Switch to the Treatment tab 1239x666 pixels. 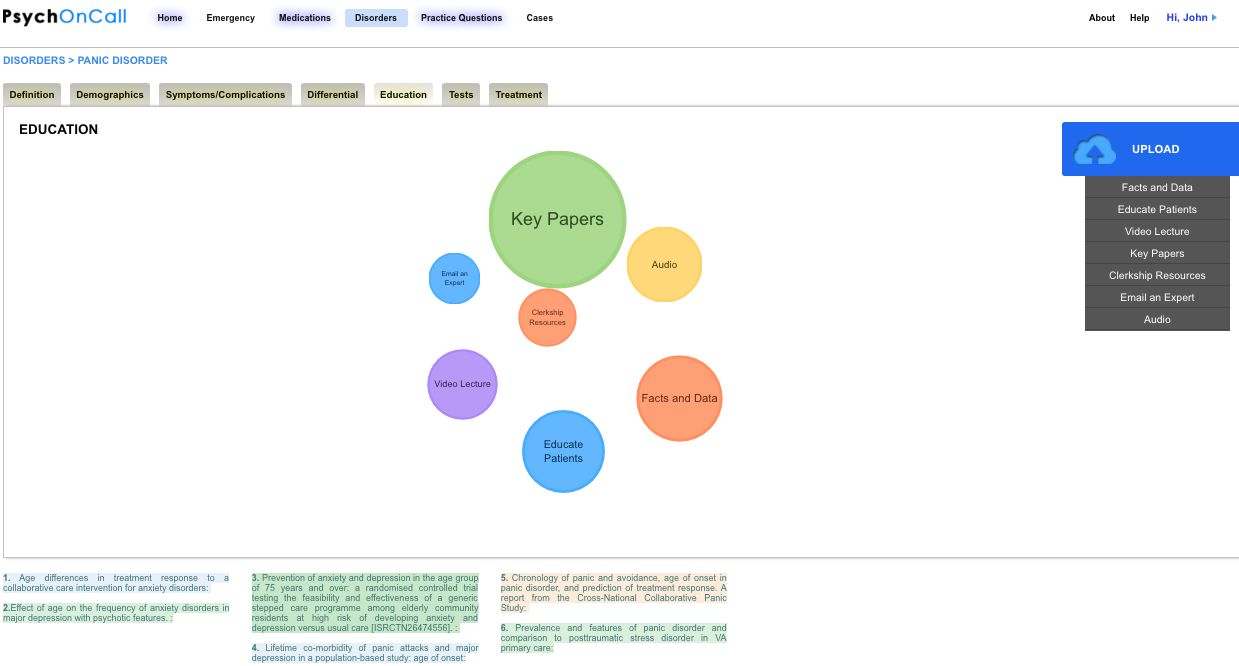pos(518,95)
